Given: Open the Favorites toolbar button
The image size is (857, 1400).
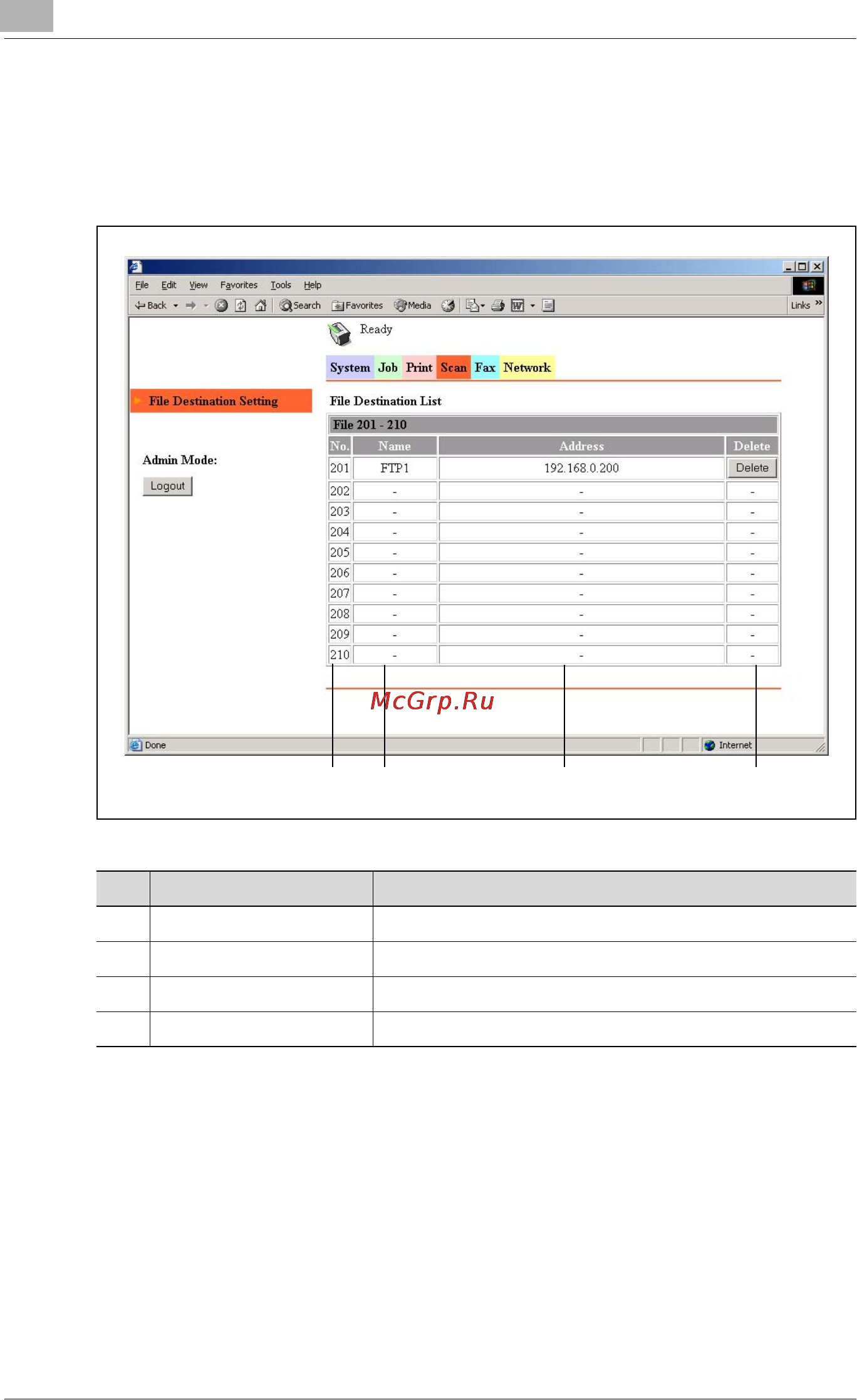Looking at the screenshot, I should [357, 305].
